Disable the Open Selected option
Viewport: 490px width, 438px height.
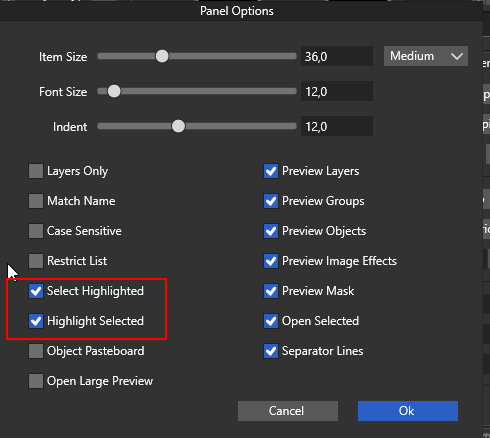[271, 321]
